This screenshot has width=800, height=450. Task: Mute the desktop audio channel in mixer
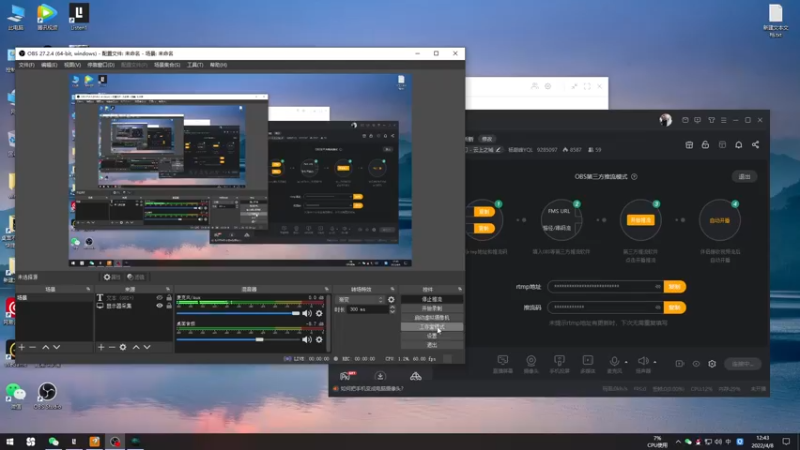point(307,339)
